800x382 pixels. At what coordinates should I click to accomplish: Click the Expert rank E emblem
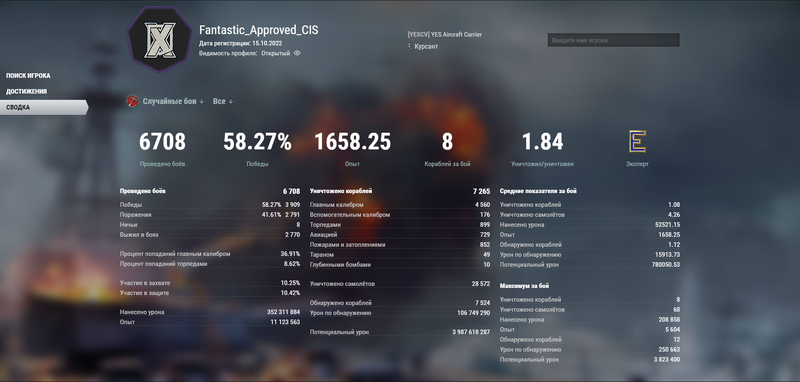pyautogui.click(x=637, y=141)
